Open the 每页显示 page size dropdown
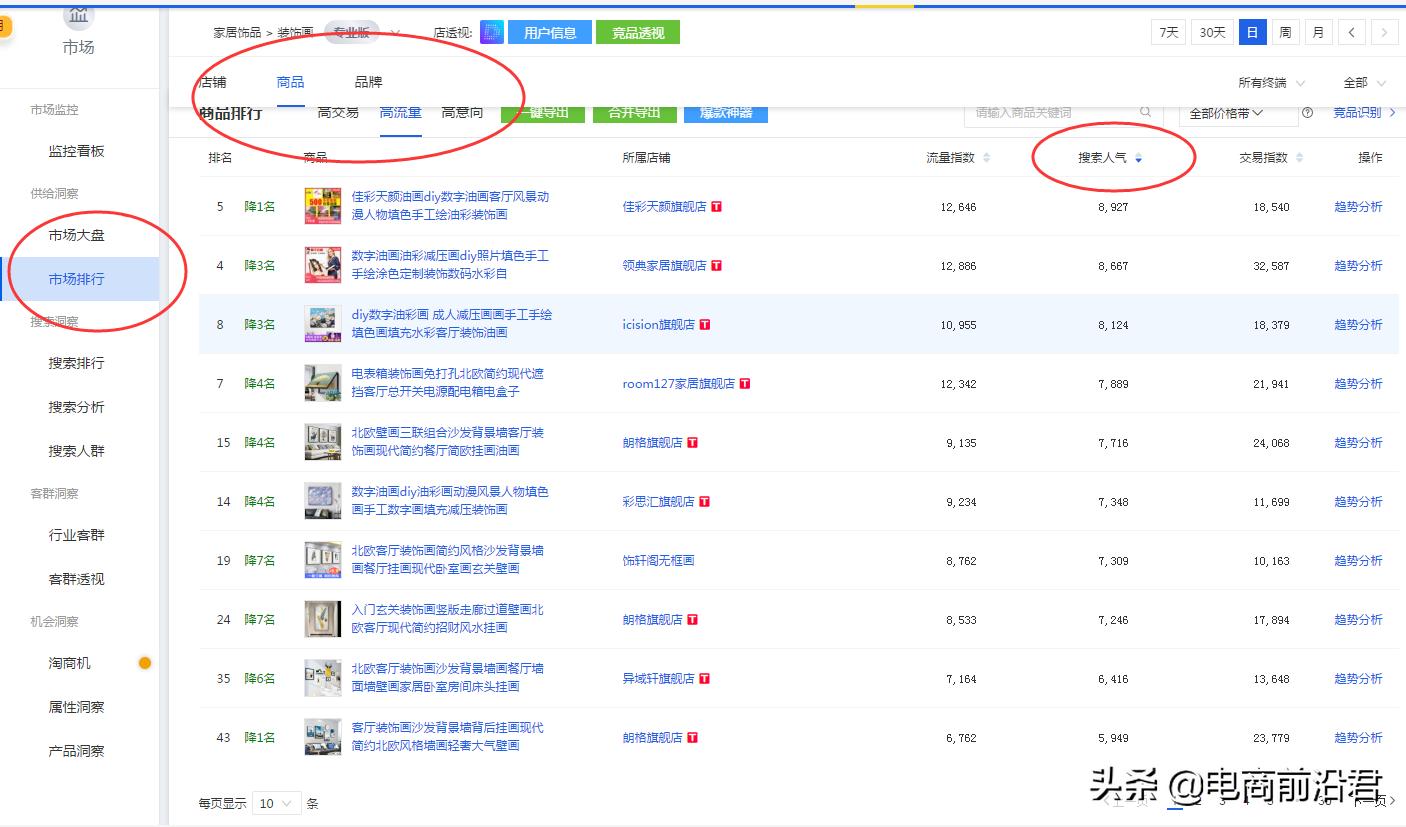The height and width of the screenshot is (827, 1406). pos(276,802)
